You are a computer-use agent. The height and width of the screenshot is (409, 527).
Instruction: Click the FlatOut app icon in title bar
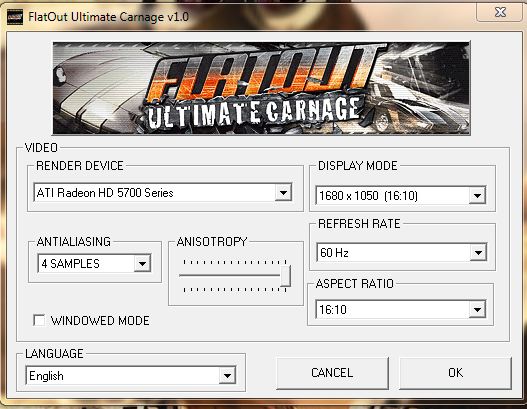click(15, 17)
